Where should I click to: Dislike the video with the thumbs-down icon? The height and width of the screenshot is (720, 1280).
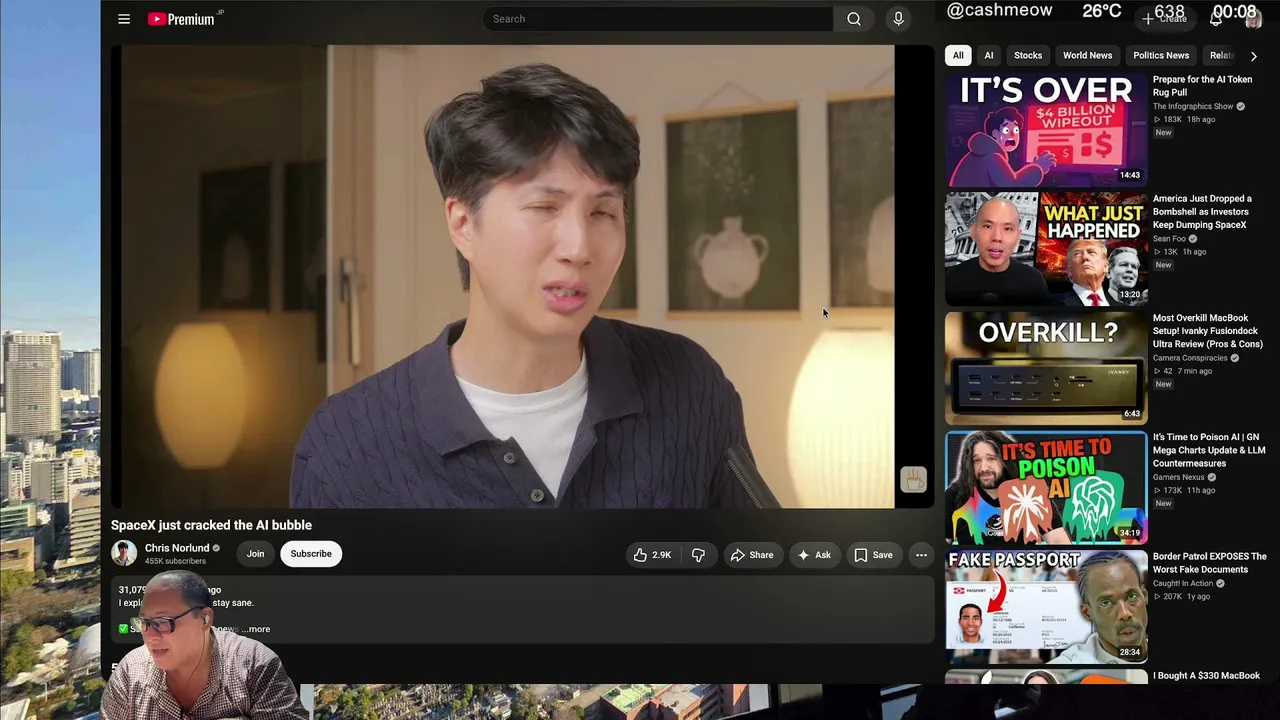(x=698, y=555)
